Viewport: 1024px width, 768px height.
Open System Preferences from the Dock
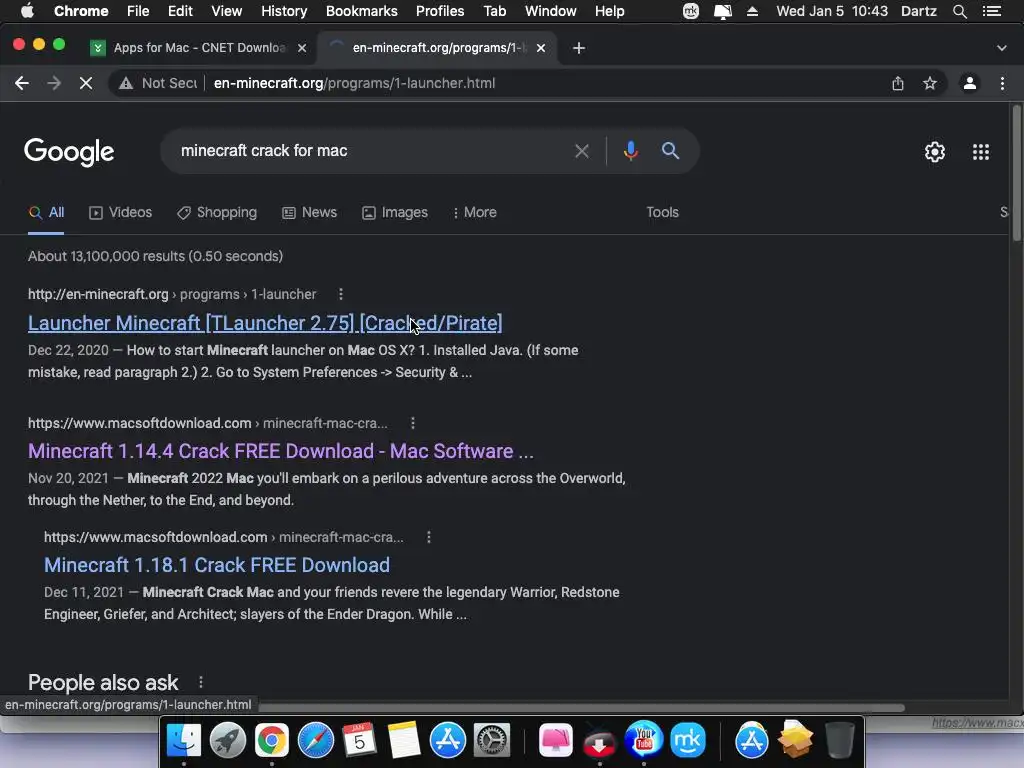[x=491, y=741]
